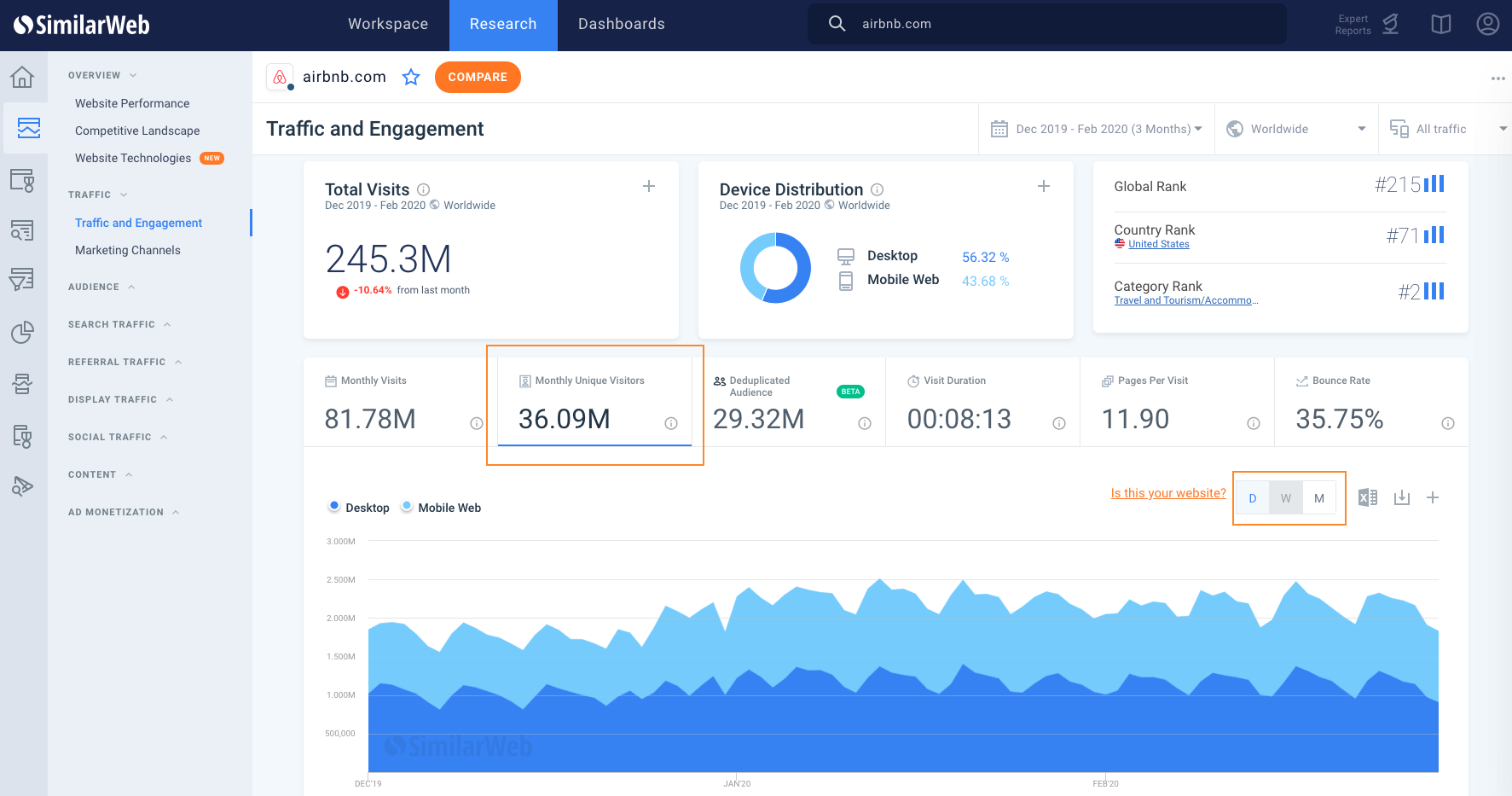This screenshot has height=796, width=1512.
Task: Open the user profile icon
Action: (x=1488, y=24)
